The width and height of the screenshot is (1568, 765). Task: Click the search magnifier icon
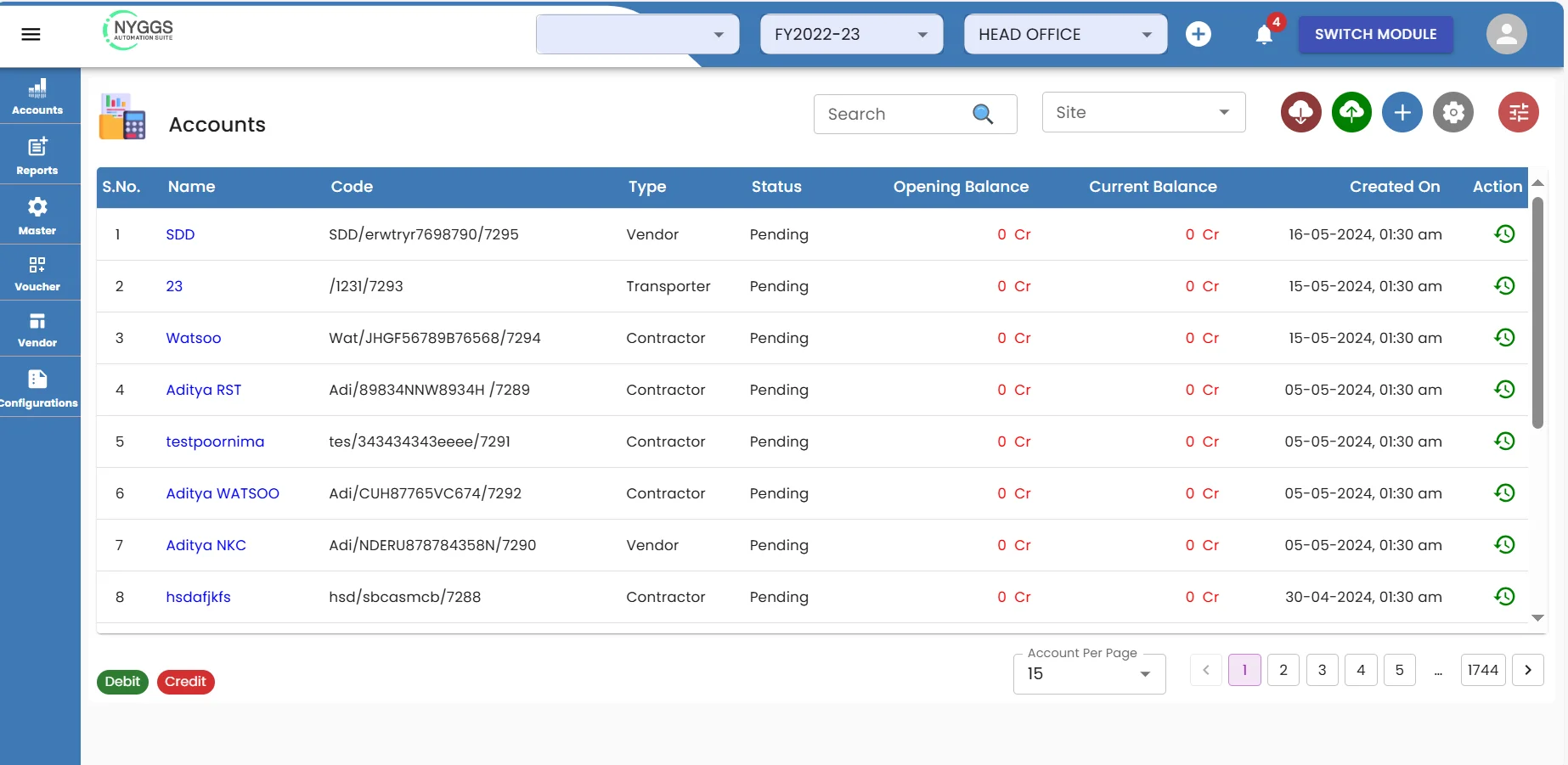[x=983, y=114]
